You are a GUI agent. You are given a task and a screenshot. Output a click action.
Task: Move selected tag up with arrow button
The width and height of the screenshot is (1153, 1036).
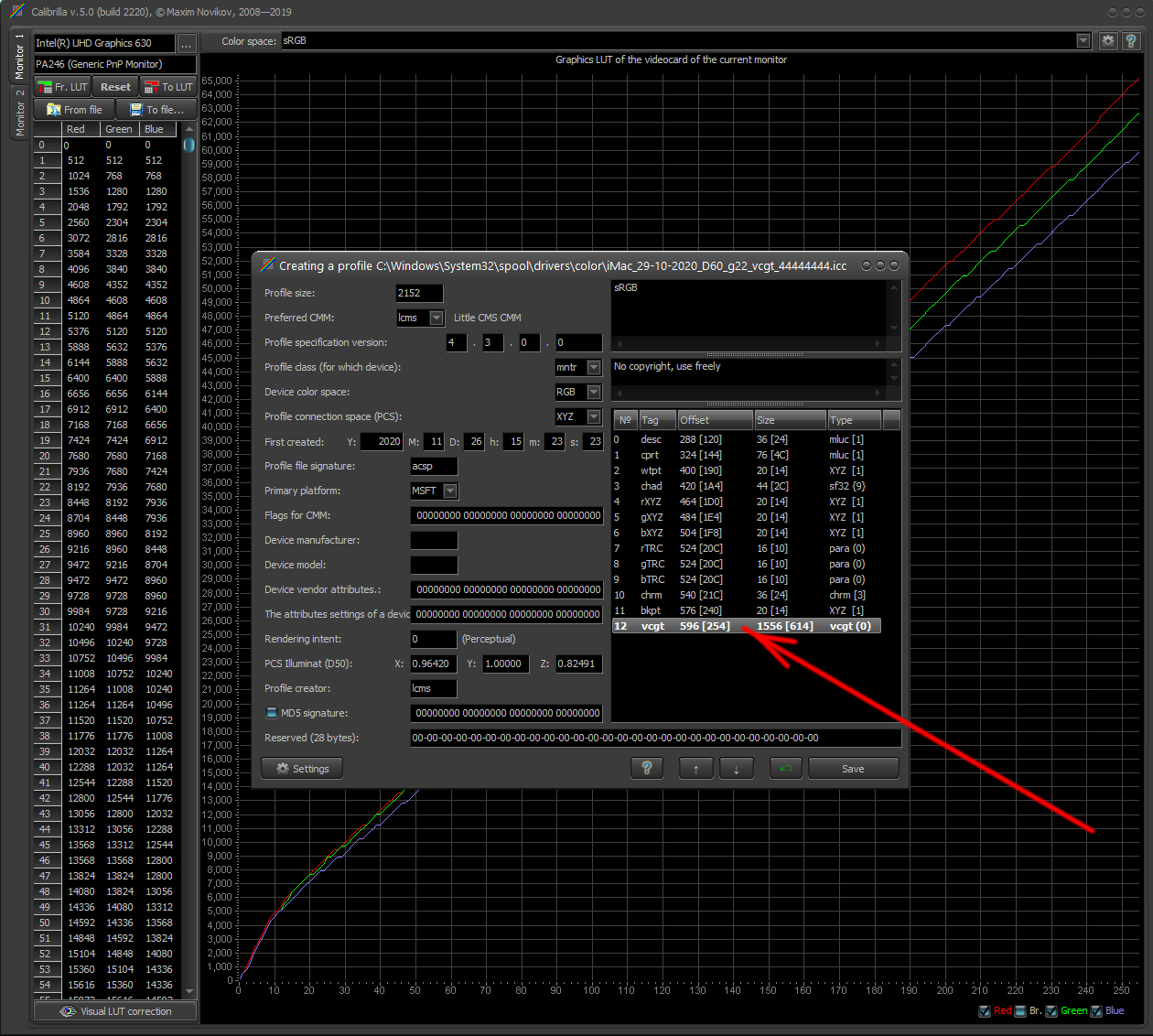695,769
